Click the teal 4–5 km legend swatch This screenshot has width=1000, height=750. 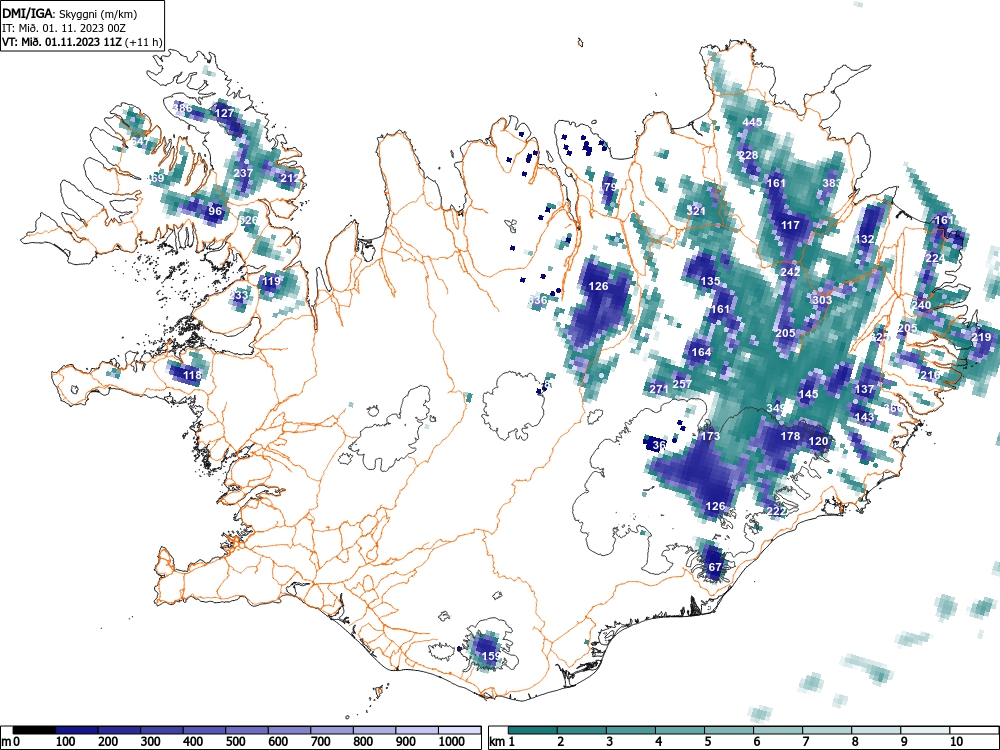pyautogui.click(x=680, y=730)
